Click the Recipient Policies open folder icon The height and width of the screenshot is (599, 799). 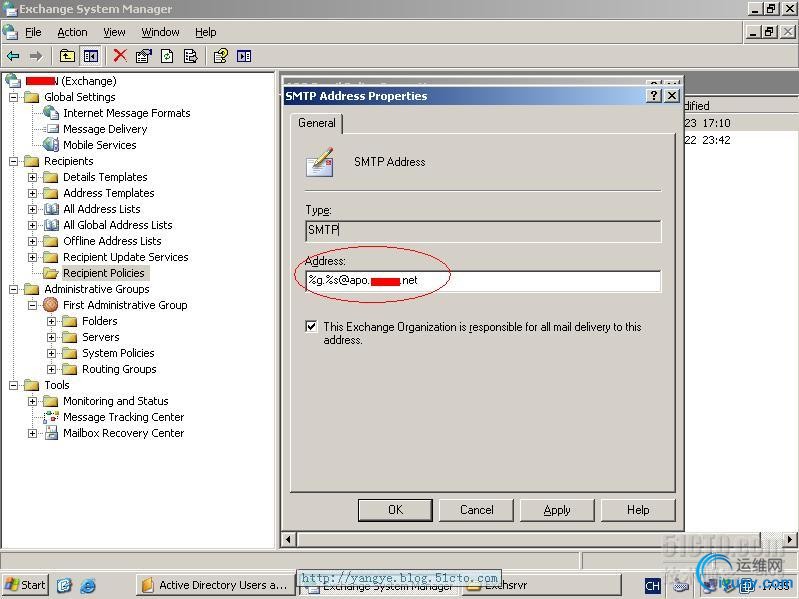(x=50, y=273)
